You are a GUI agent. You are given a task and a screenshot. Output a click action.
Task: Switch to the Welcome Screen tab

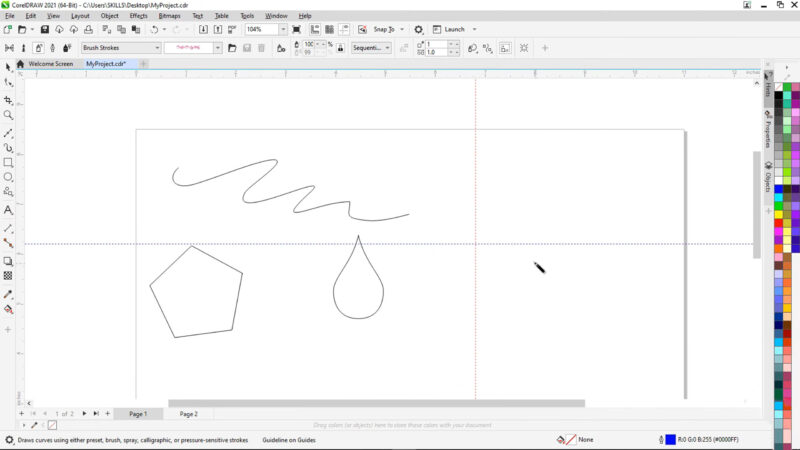pos(51,64)
